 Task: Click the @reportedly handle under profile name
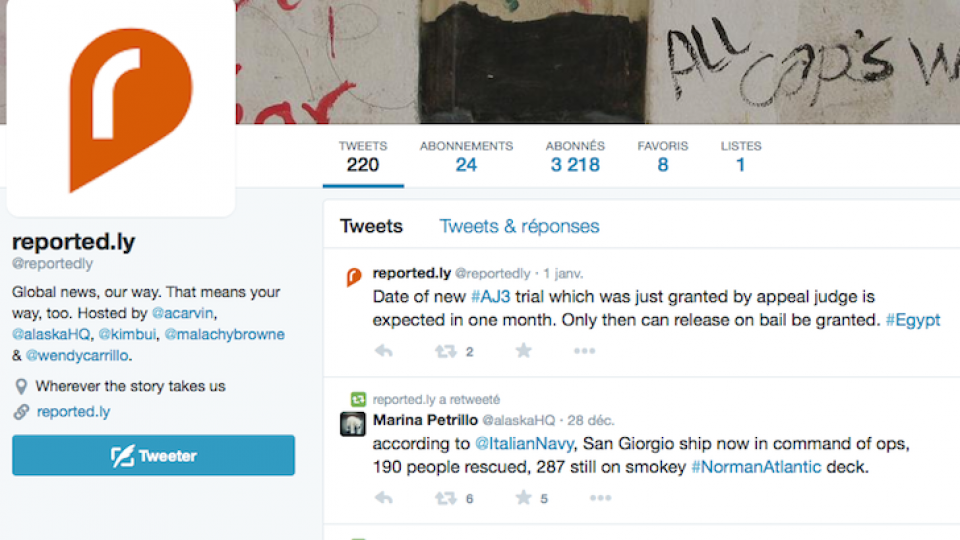[53, 264]
